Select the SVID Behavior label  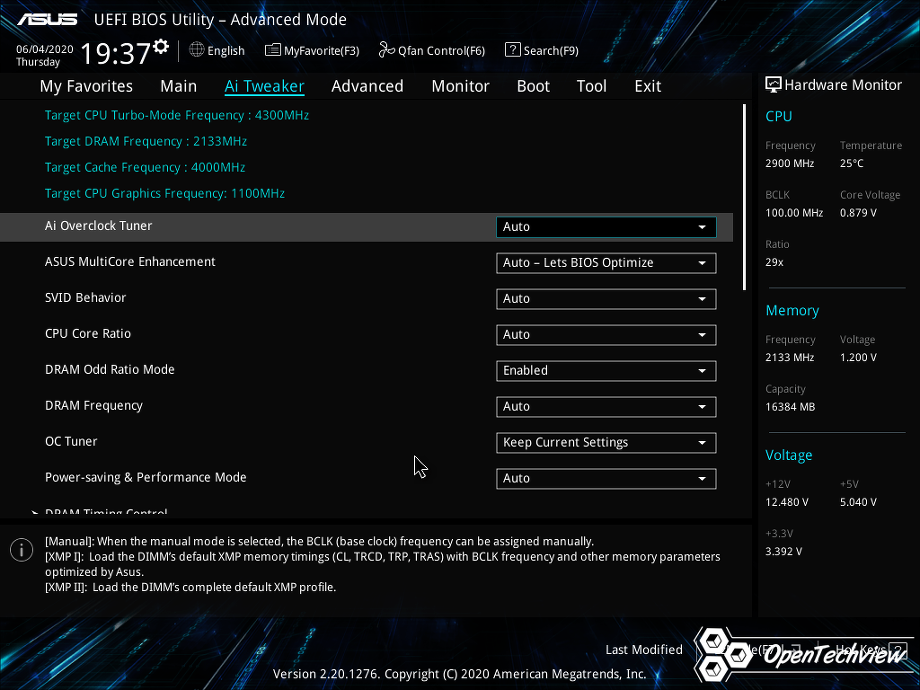pyautogui.click(x=86, y=297)
